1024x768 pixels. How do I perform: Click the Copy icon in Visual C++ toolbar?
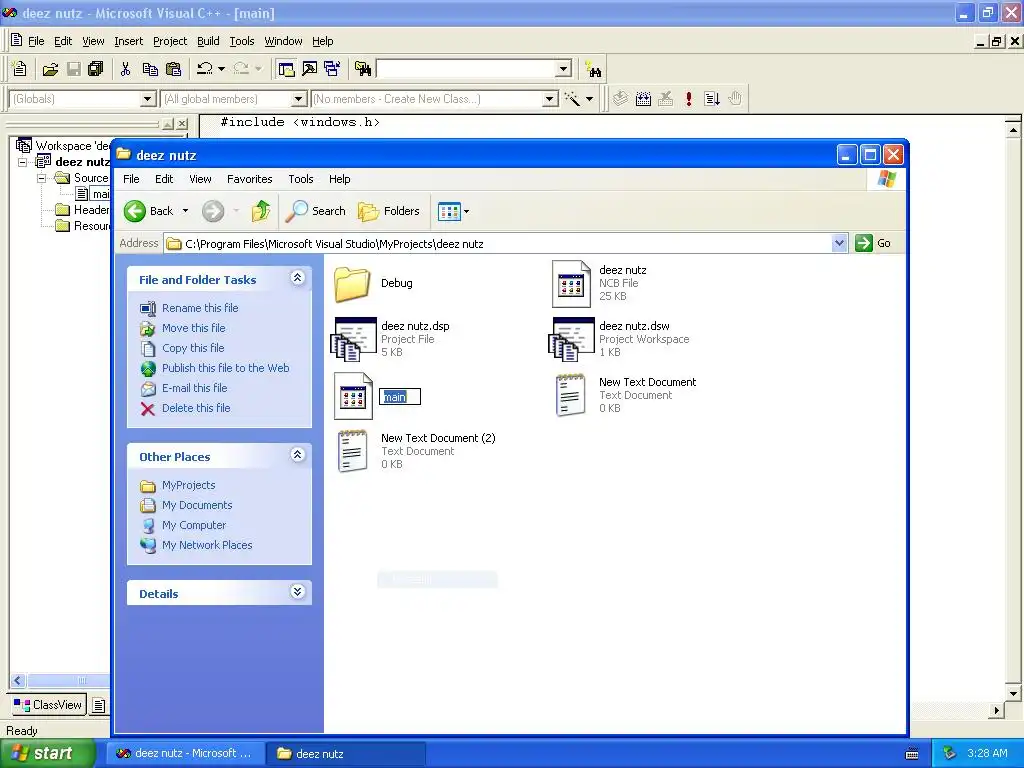click(x=150, y=69)
